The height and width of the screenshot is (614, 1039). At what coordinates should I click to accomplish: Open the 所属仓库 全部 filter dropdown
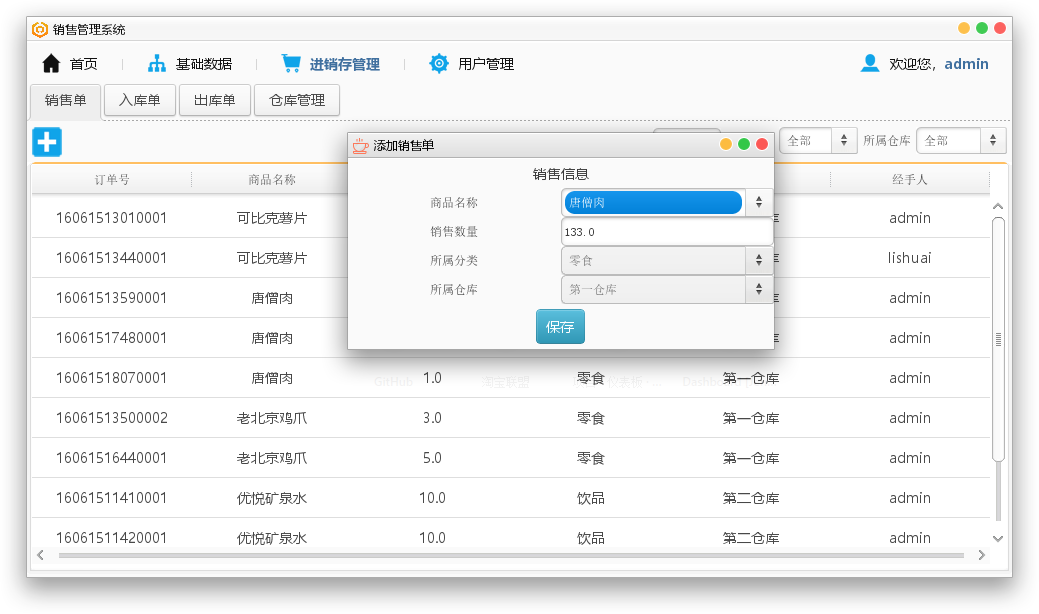961,140
